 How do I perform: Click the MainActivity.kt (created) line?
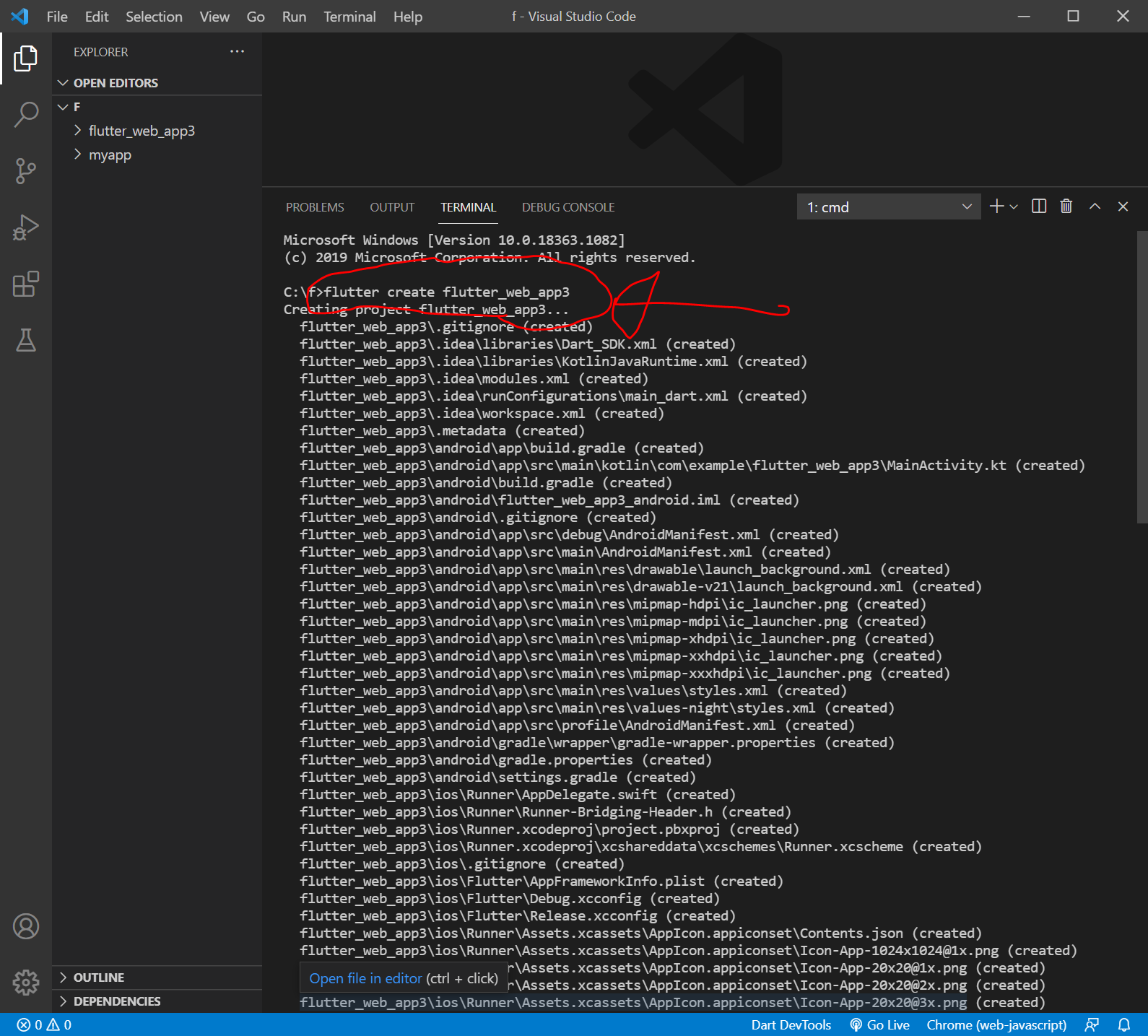click(x=692, y=466)
